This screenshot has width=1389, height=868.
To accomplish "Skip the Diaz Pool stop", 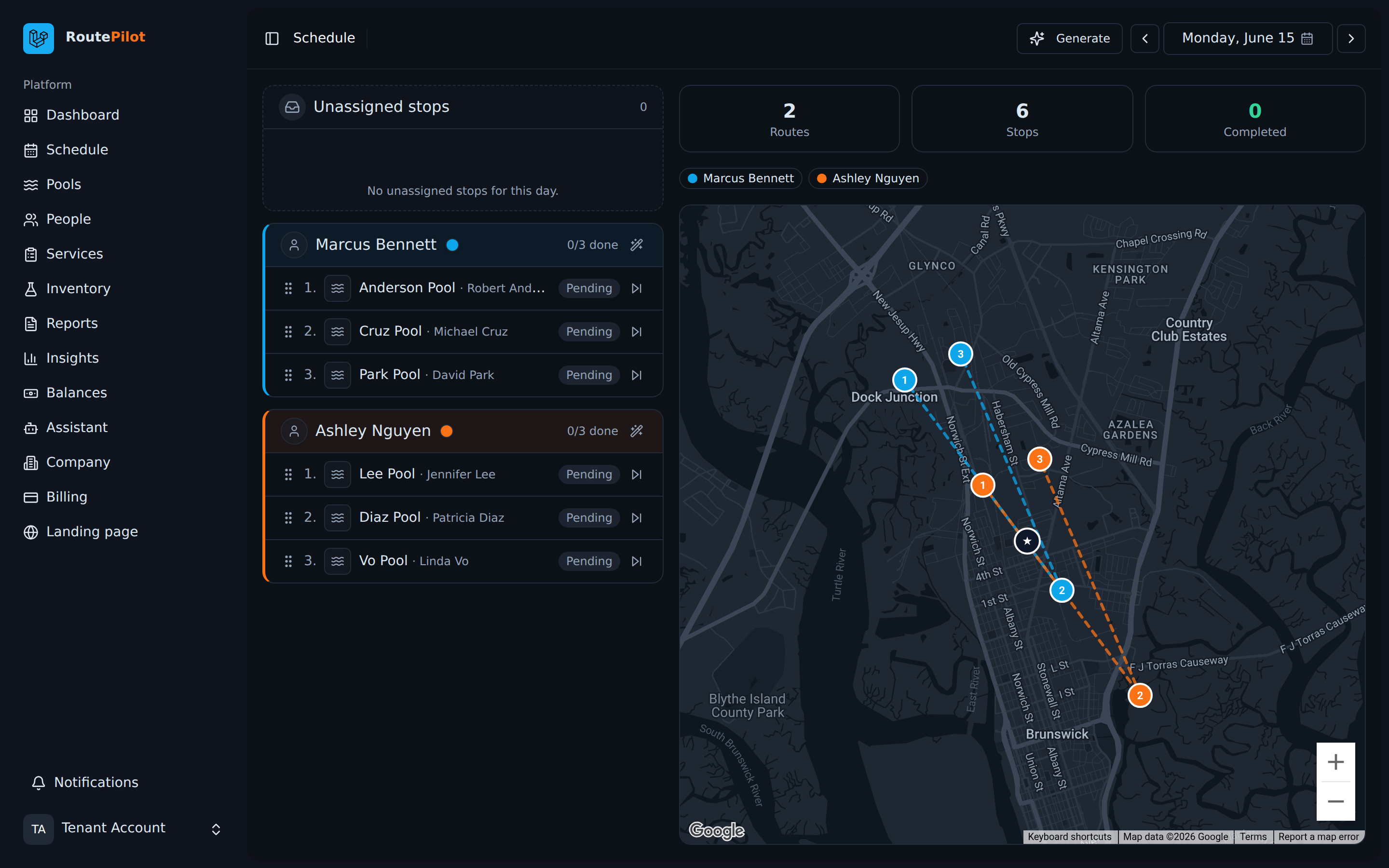I will coord(637,518).
